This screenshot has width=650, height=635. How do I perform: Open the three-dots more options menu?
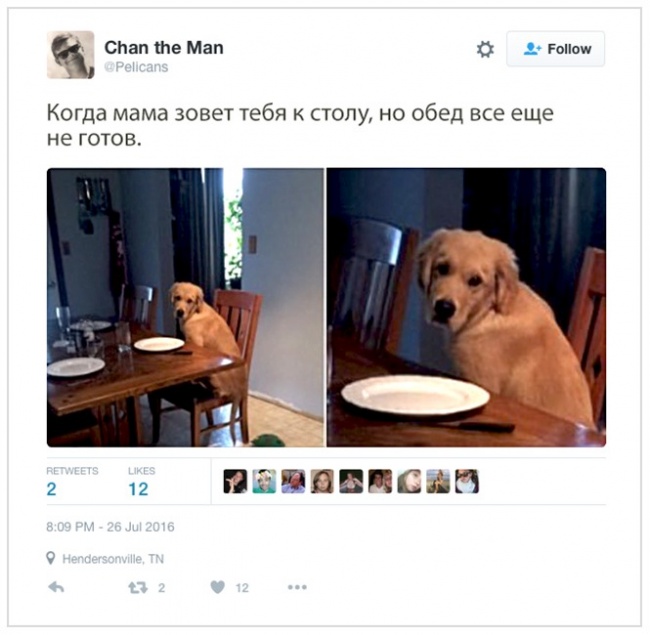(297, 587)
